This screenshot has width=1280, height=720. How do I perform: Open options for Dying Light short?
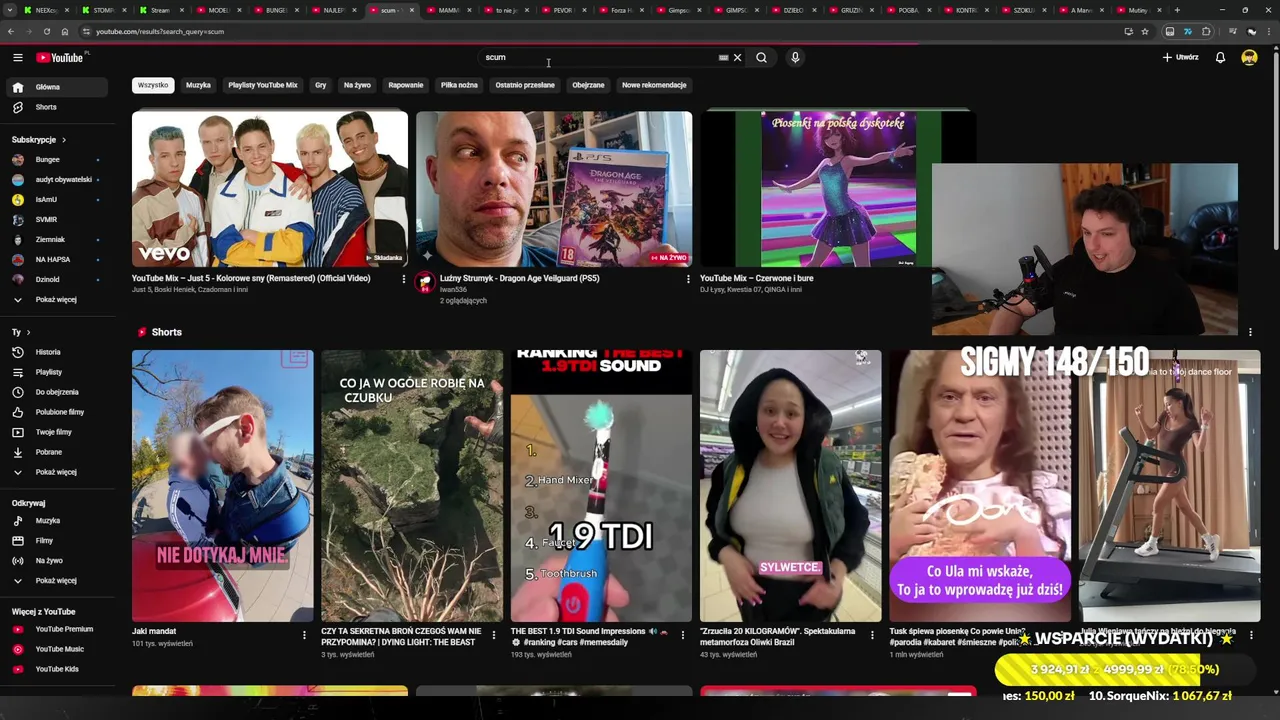pos(494,635)
